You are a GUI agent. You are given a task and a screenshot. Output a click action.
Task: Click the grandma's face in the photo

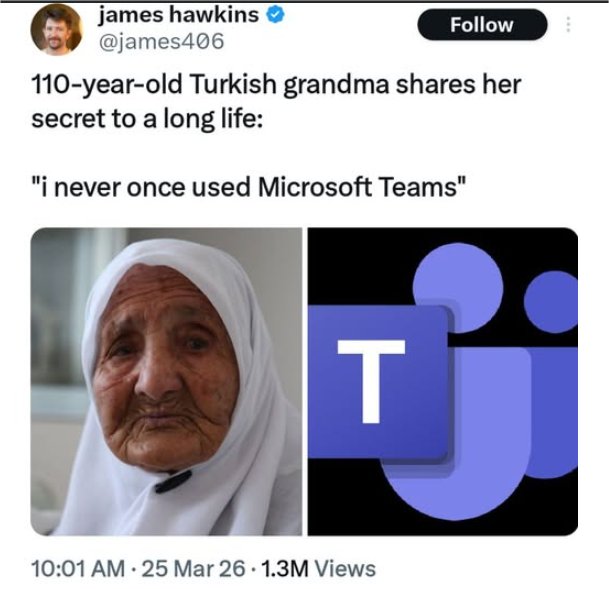[165, 369]
